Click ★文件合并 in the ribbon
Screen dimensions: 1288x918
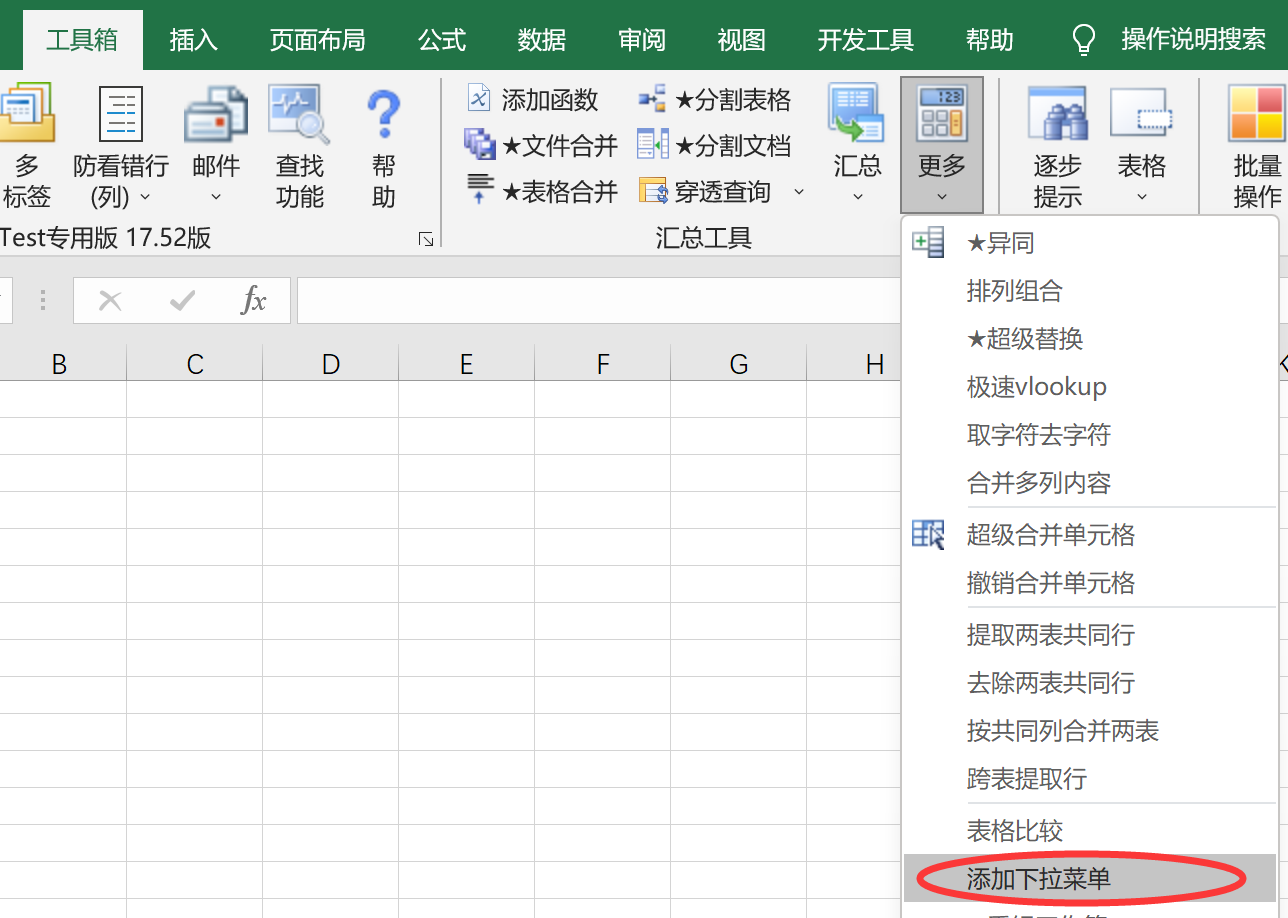pos(541,146)
